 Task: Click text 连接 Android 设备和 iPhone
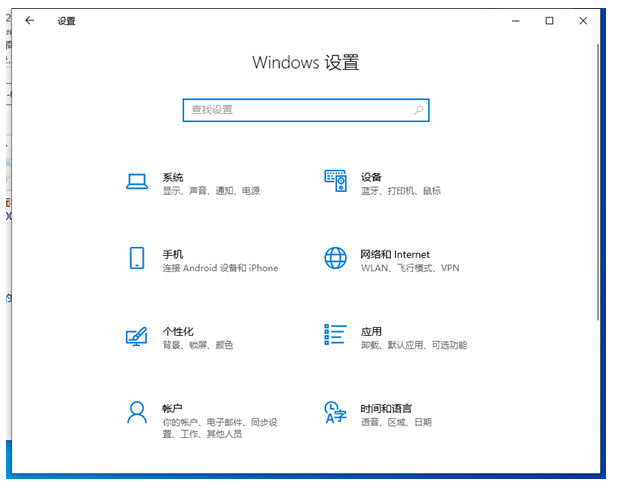point(220,268)
